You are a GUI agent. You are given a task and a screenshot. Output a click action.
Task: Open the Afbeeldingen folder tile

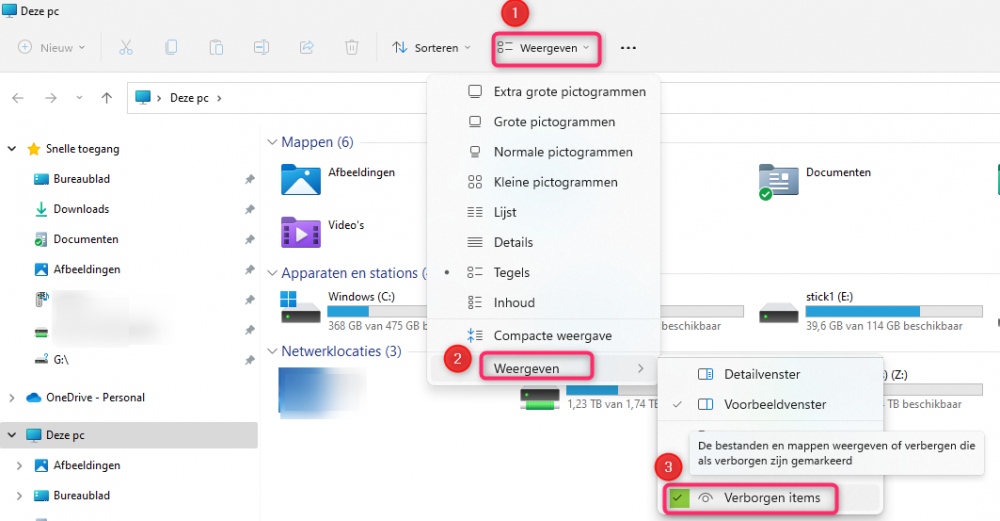coord(338,180)
